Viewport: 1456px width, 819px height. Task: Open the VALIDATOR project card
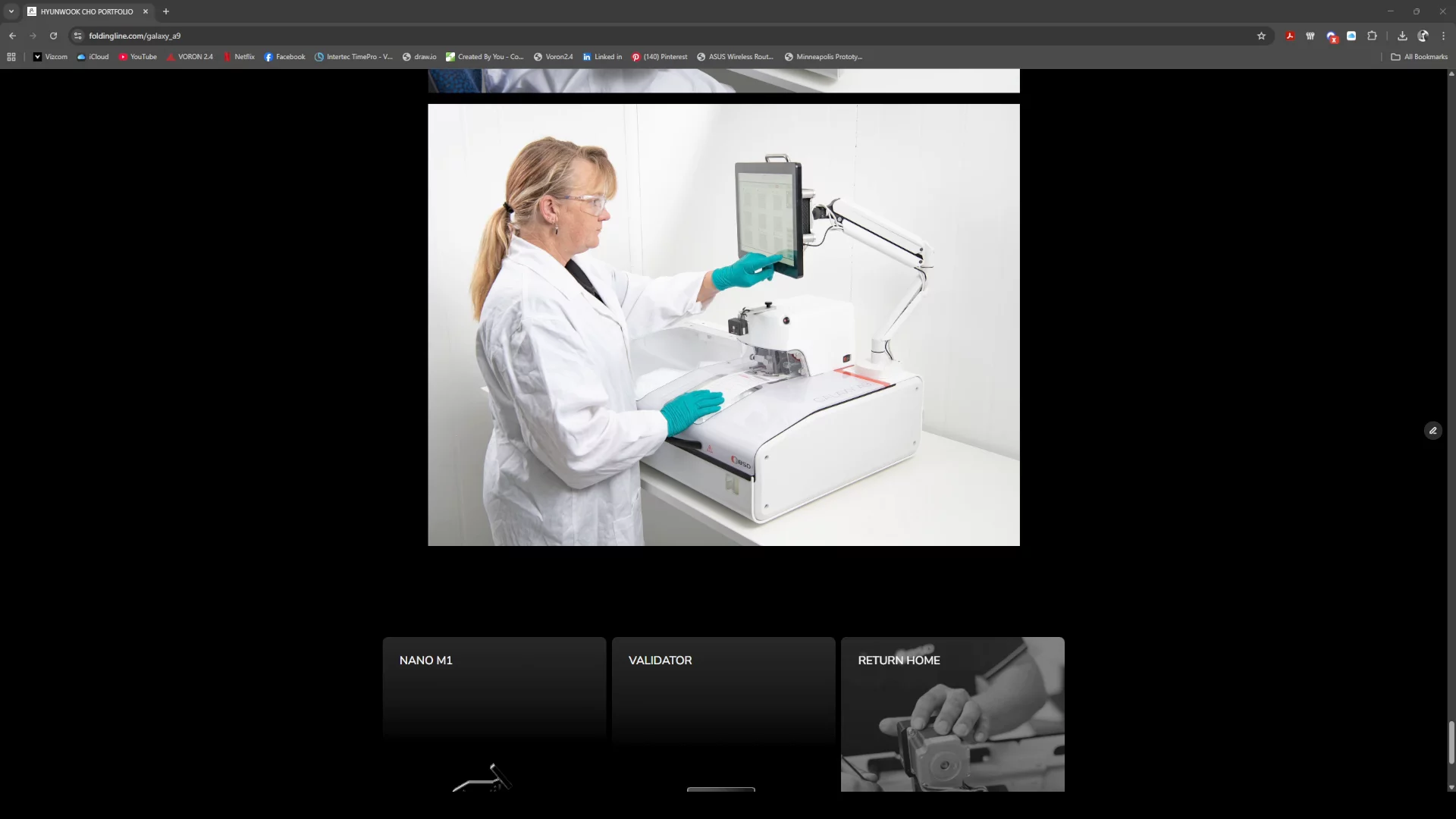pos(723,714)
